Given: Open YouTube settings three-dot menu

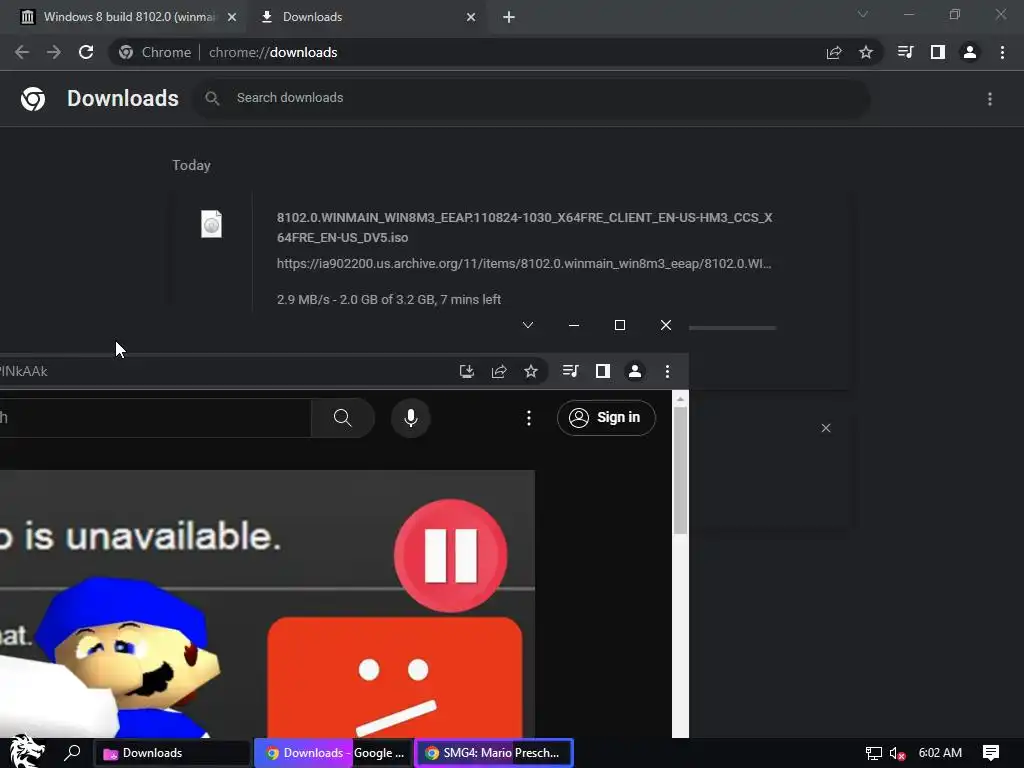Looking at the screenshot, I should [x=529, y=418].
